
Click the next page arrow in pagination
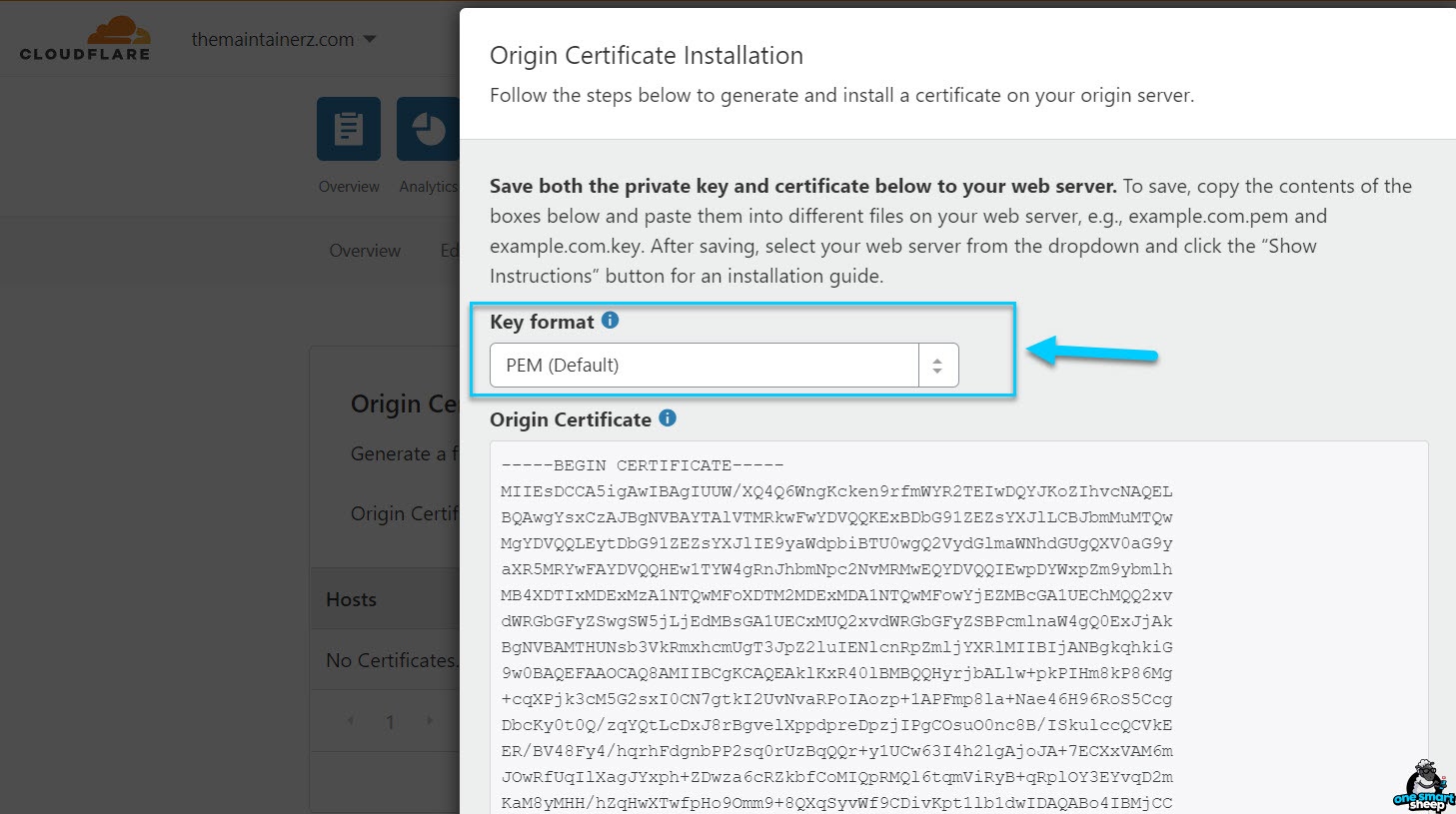coord(430,720)
